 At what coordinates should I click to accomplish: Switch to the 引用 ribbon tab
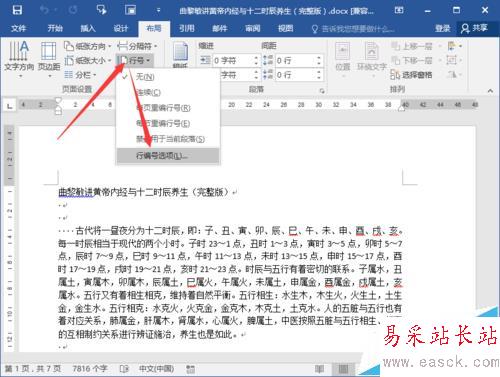click(187, 28)
